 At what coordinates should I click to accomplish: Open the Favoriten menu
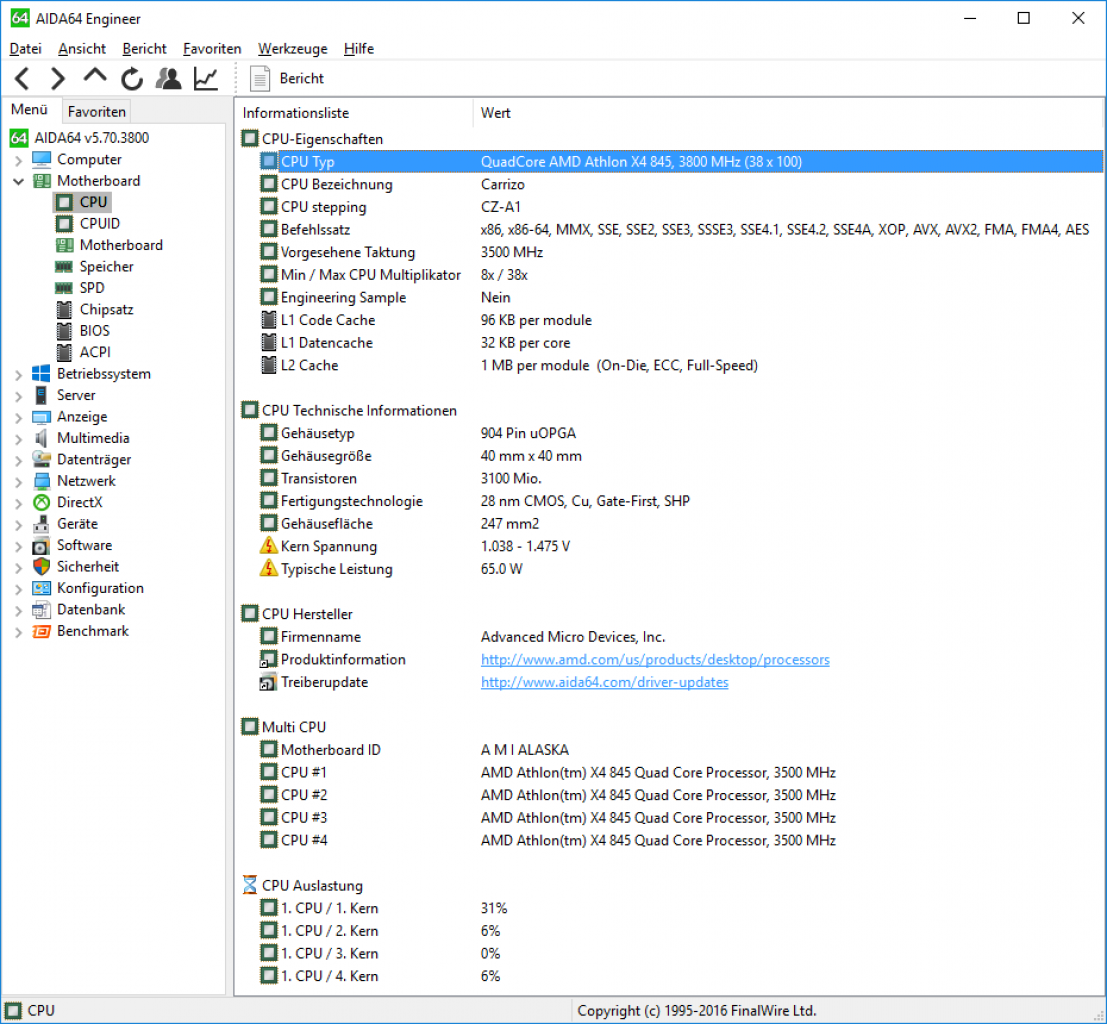click(212, 49)
